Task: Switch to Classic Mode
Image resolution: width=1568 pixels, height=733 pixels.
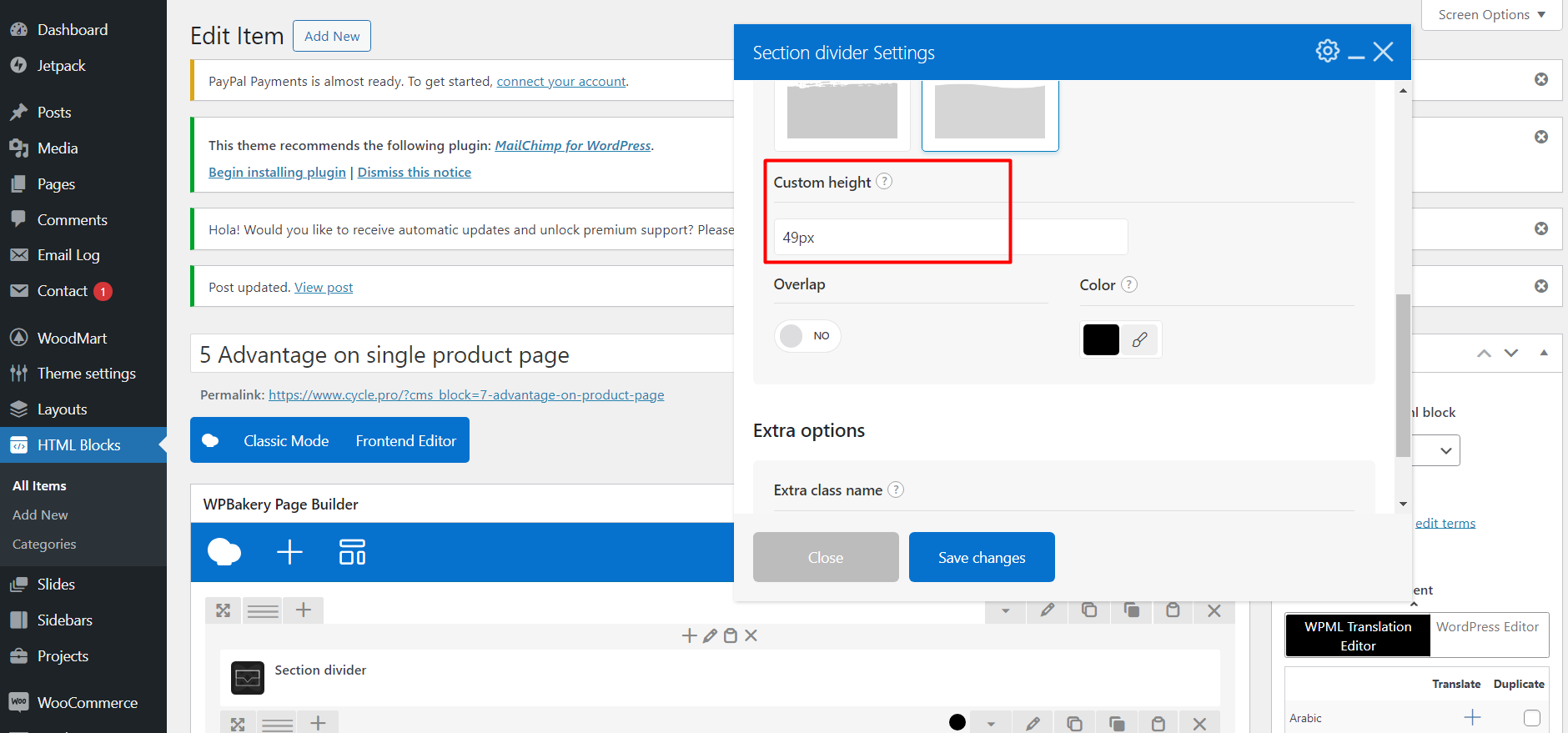Action: point(286,440)
